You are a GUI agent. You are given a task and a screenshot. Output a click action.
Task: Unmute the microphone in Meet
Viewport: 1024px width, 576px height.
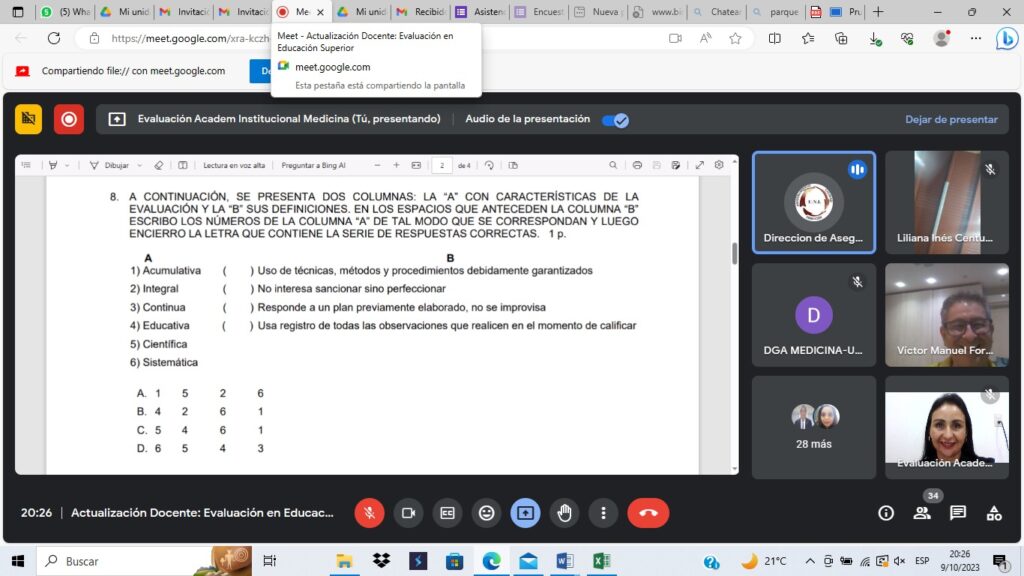pos(369,513)
